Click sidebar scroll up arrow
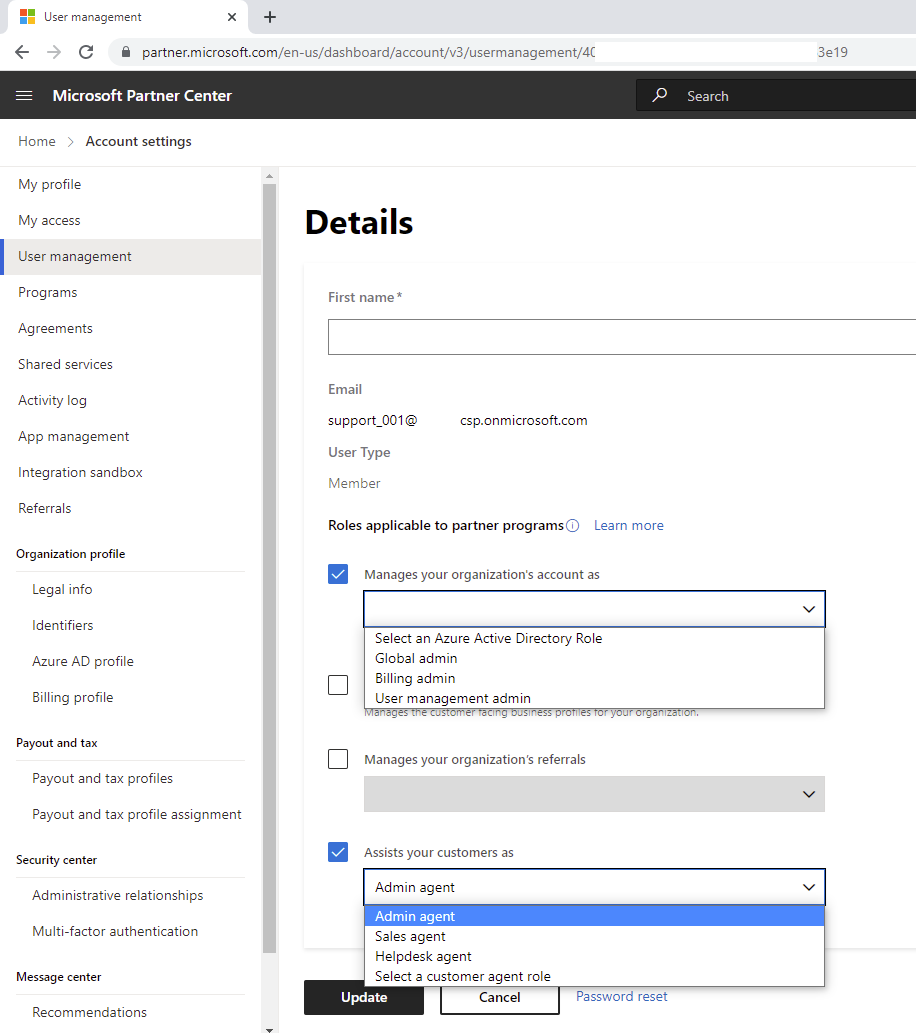This screenshot has width=916, height=1033. 269,176
